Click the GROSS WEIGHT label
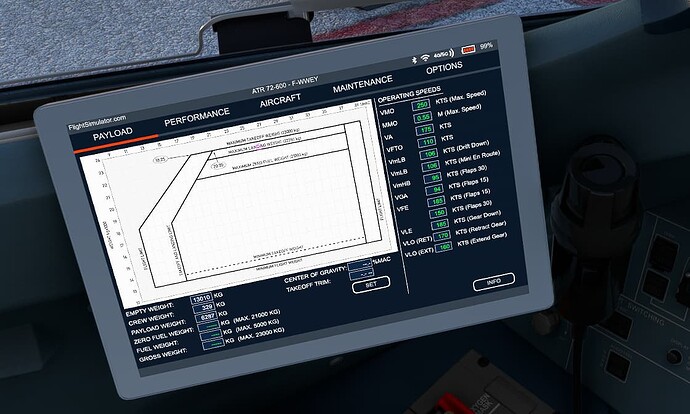The width and height of the screenshot is (690, 414). tap(163, 355)
